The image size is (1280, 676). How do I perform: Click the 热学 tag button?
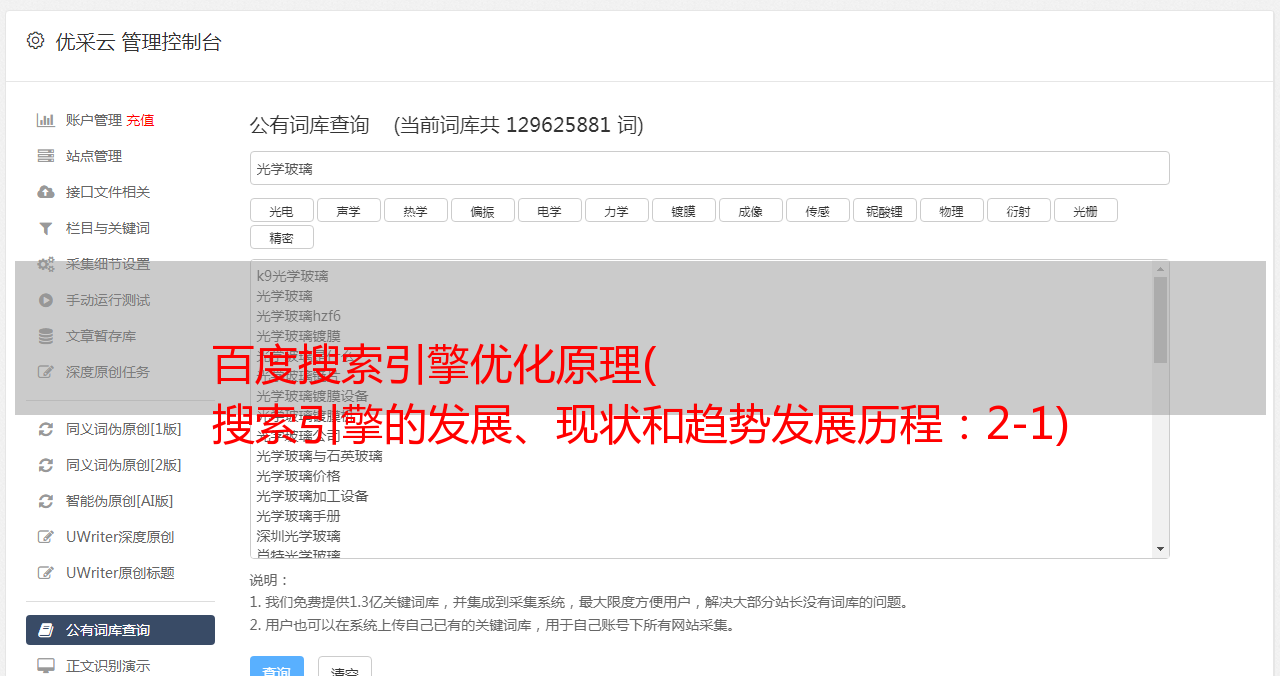415,210
